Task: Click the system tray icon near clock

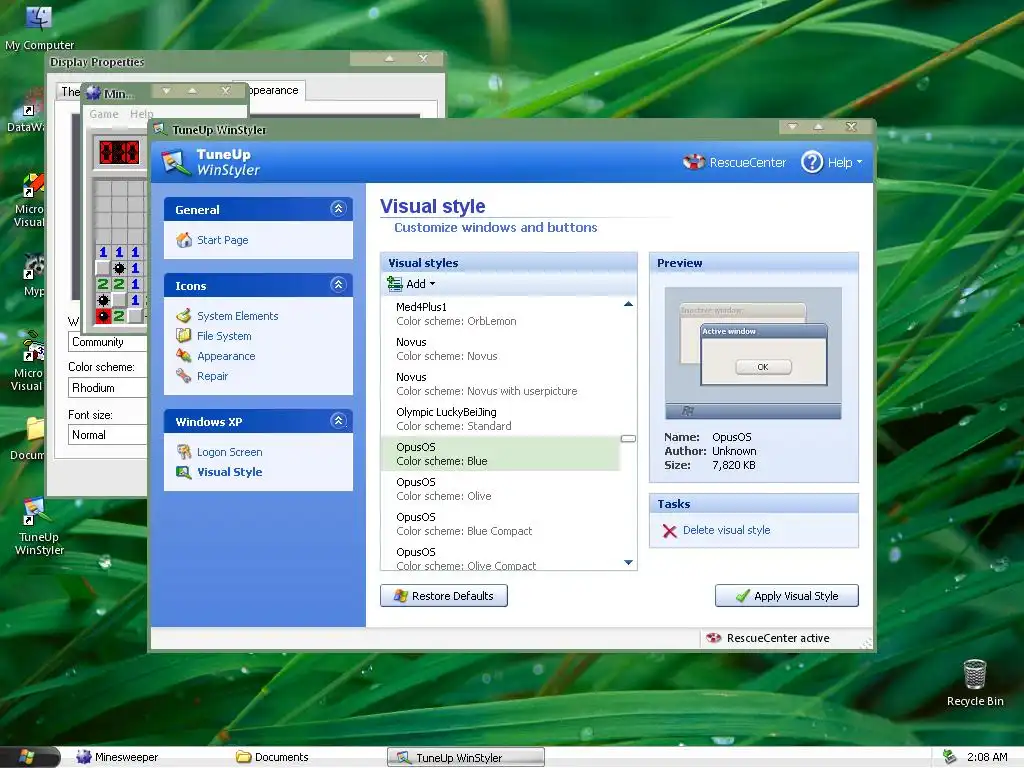Action: tap(950, 757)
